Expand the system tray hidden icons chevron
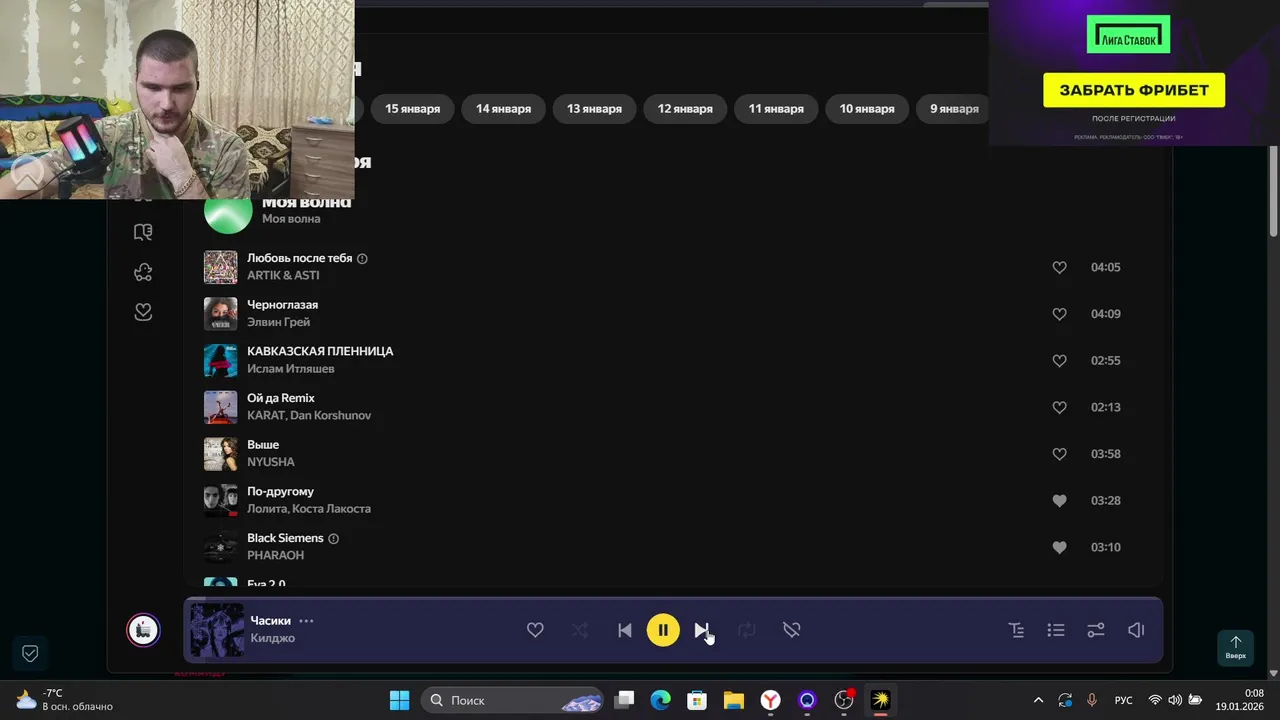 (1038, 700)
